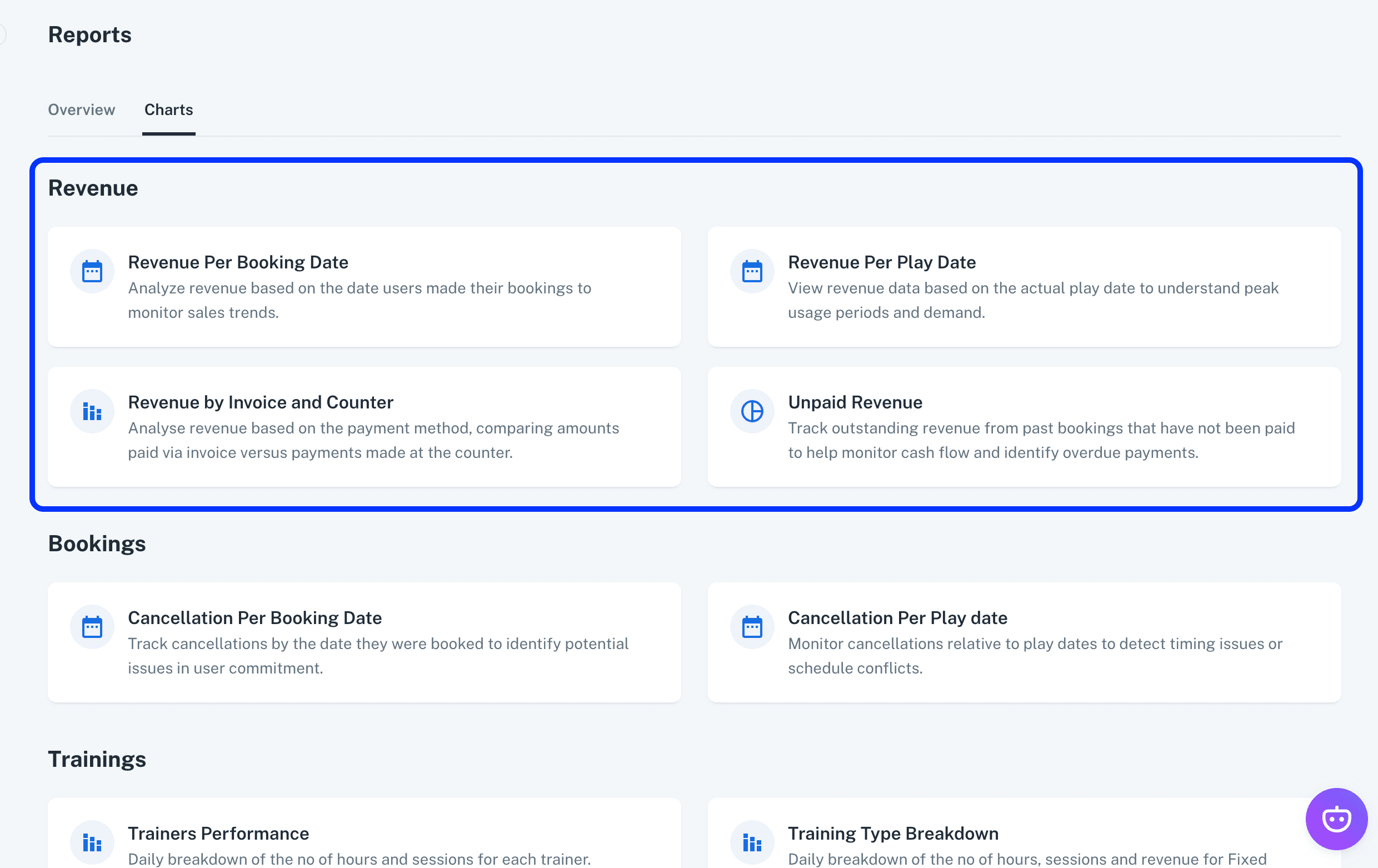1378x868 pixels.
Task: Click bar chart icon for Revenue by Invoice
Action: [x=92, y=411]
